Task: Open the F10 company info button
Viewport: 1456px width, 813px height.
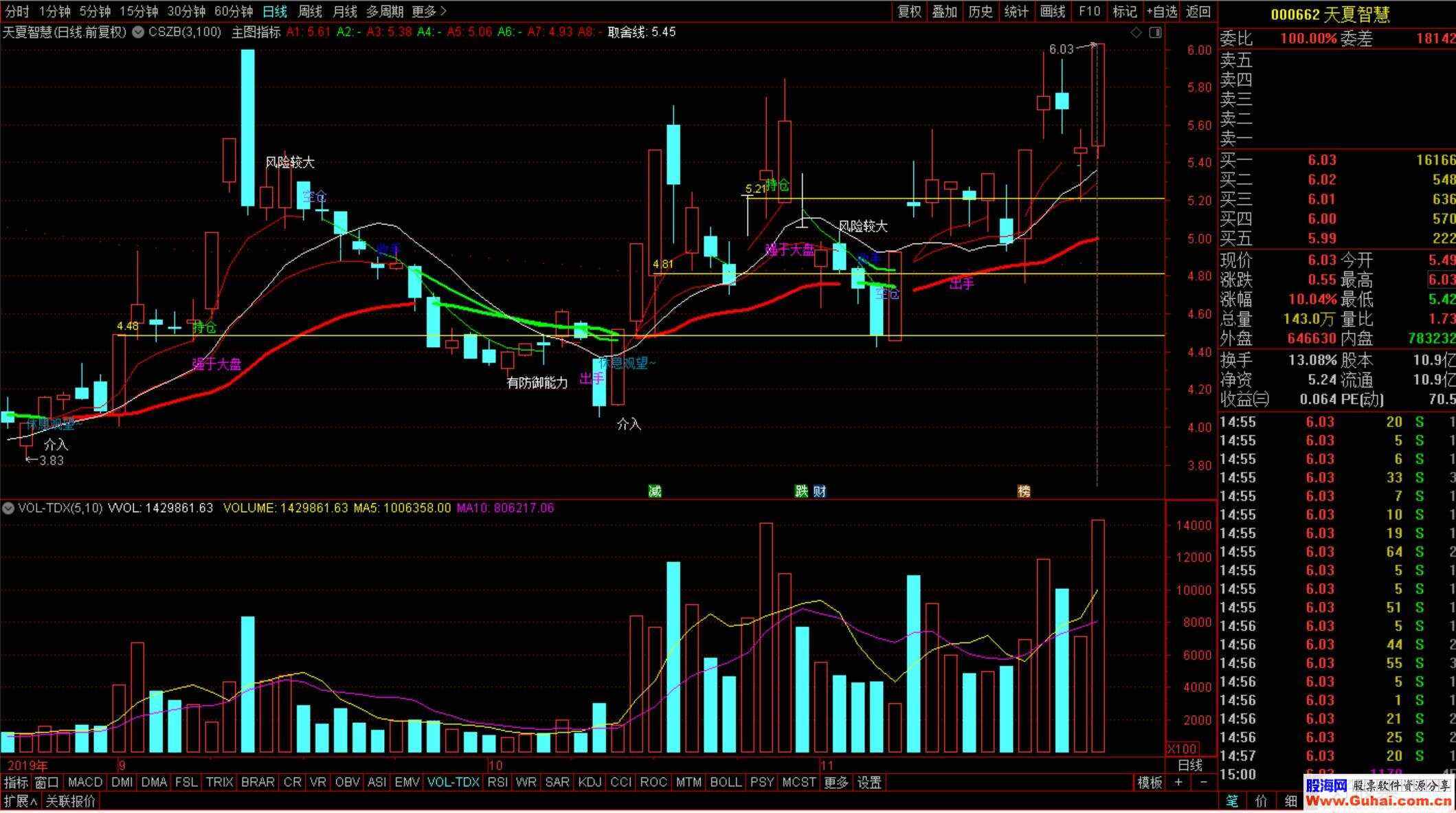Action: coord(1089,12)
